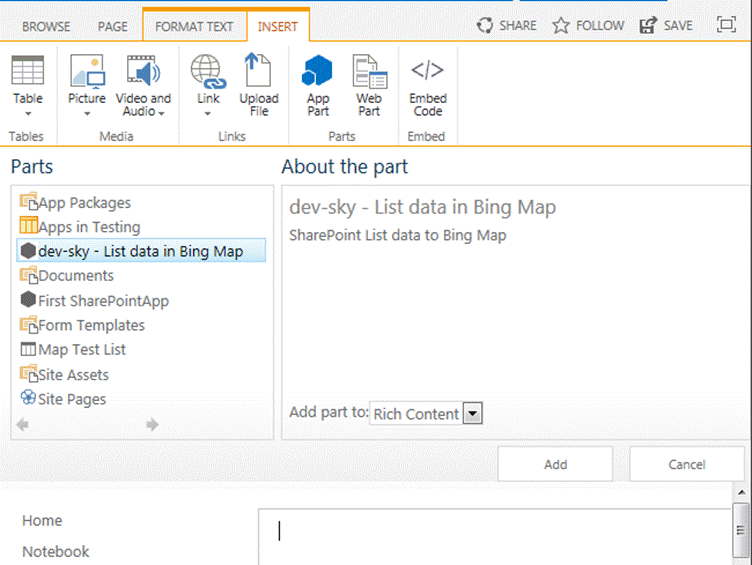The image size is (752, 565).
Task: Open the Table dropdown arrow
Action: click(28, 114)
